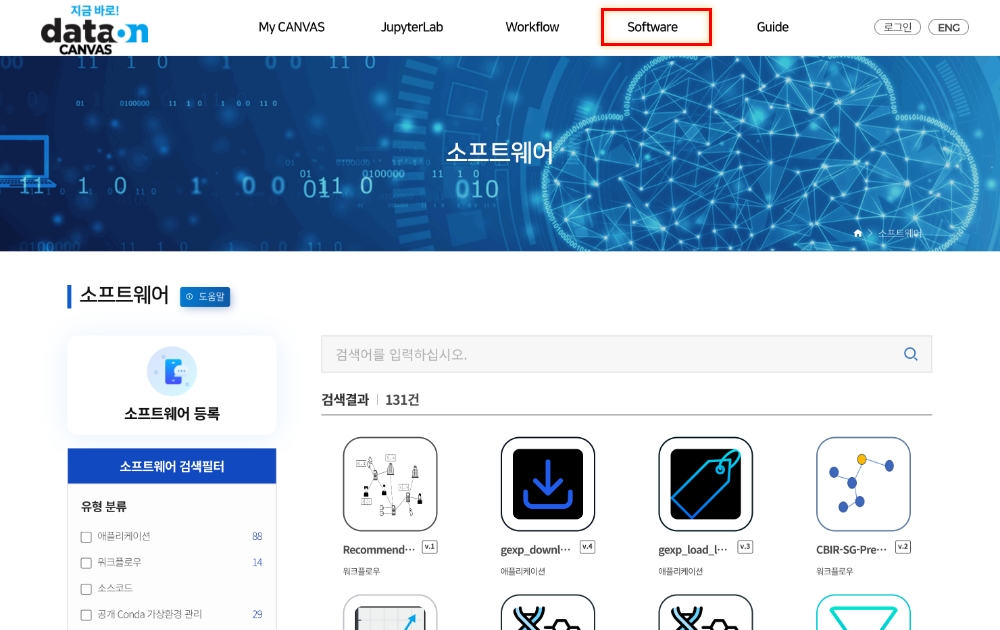This screenshot has width=1000, height=630.
Task: Click the 유형 분류 heading
Action: tap(103, 506)
